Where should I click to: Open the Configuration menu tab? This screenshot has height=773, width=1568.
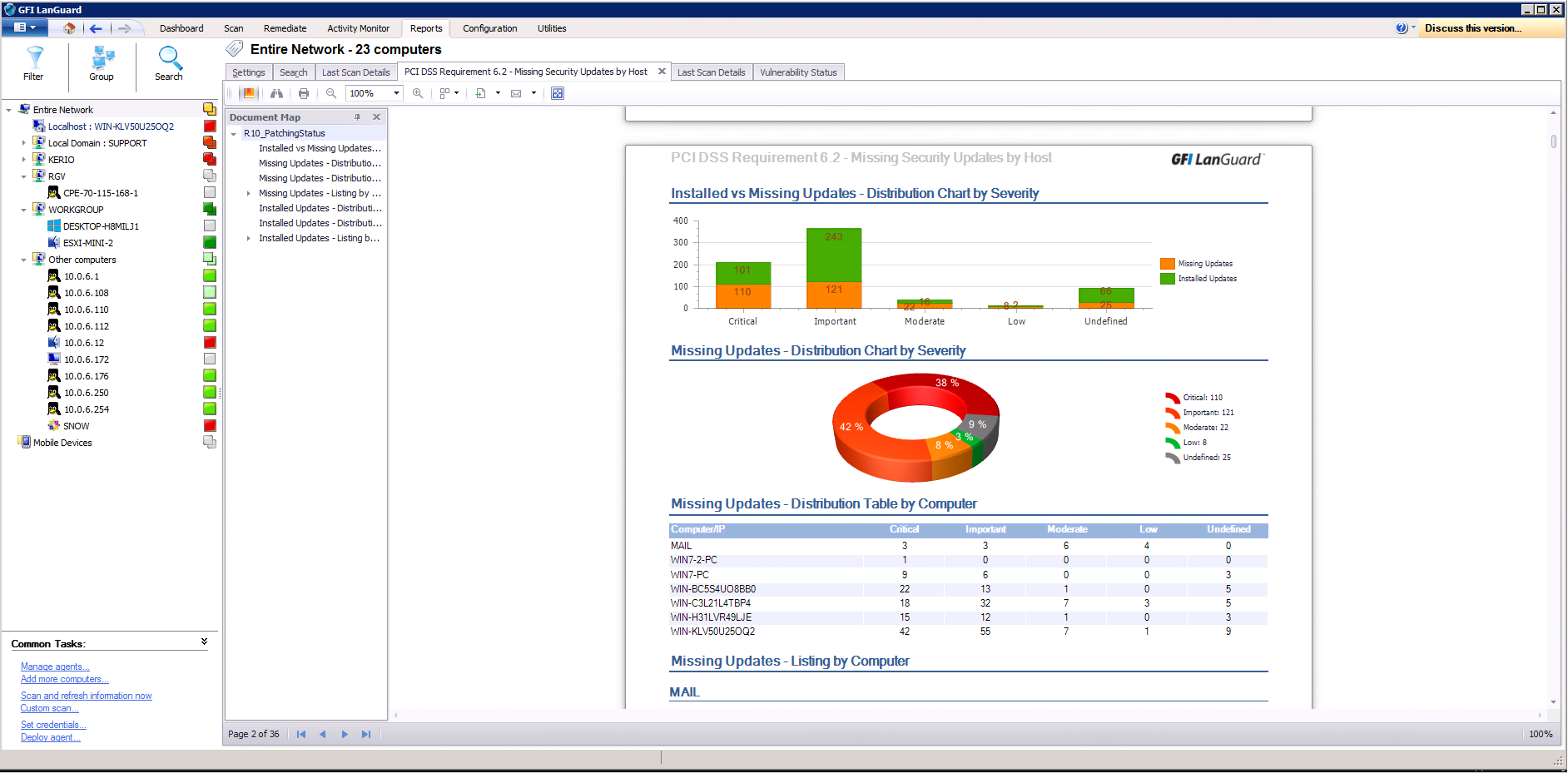(489, 28)
